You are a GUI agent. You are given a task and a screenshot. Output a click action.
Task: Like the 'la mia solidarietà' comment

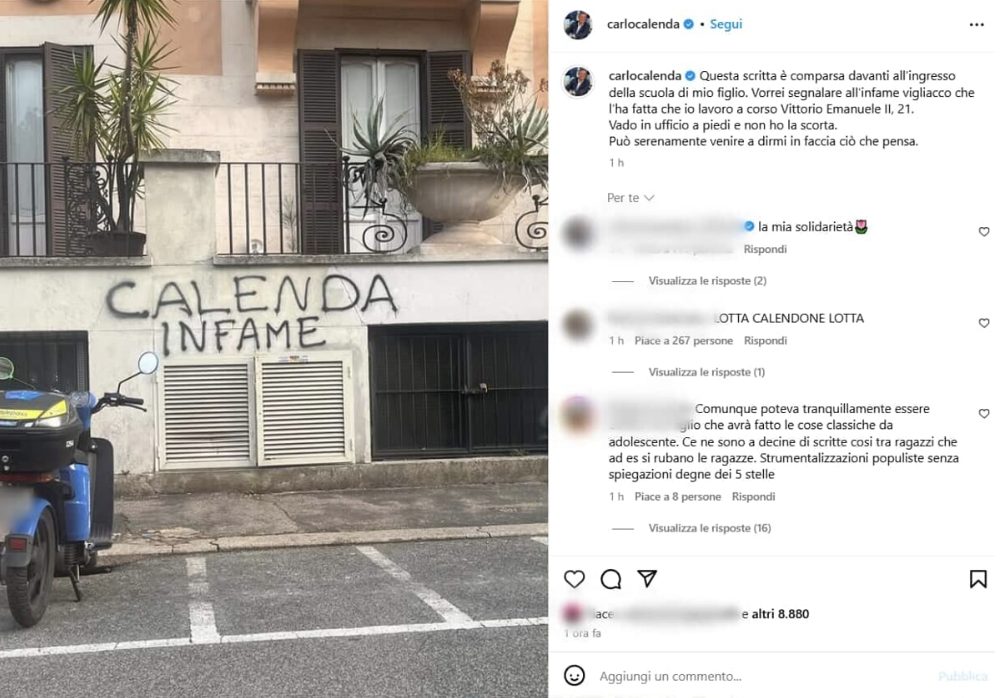click(984, 232)
